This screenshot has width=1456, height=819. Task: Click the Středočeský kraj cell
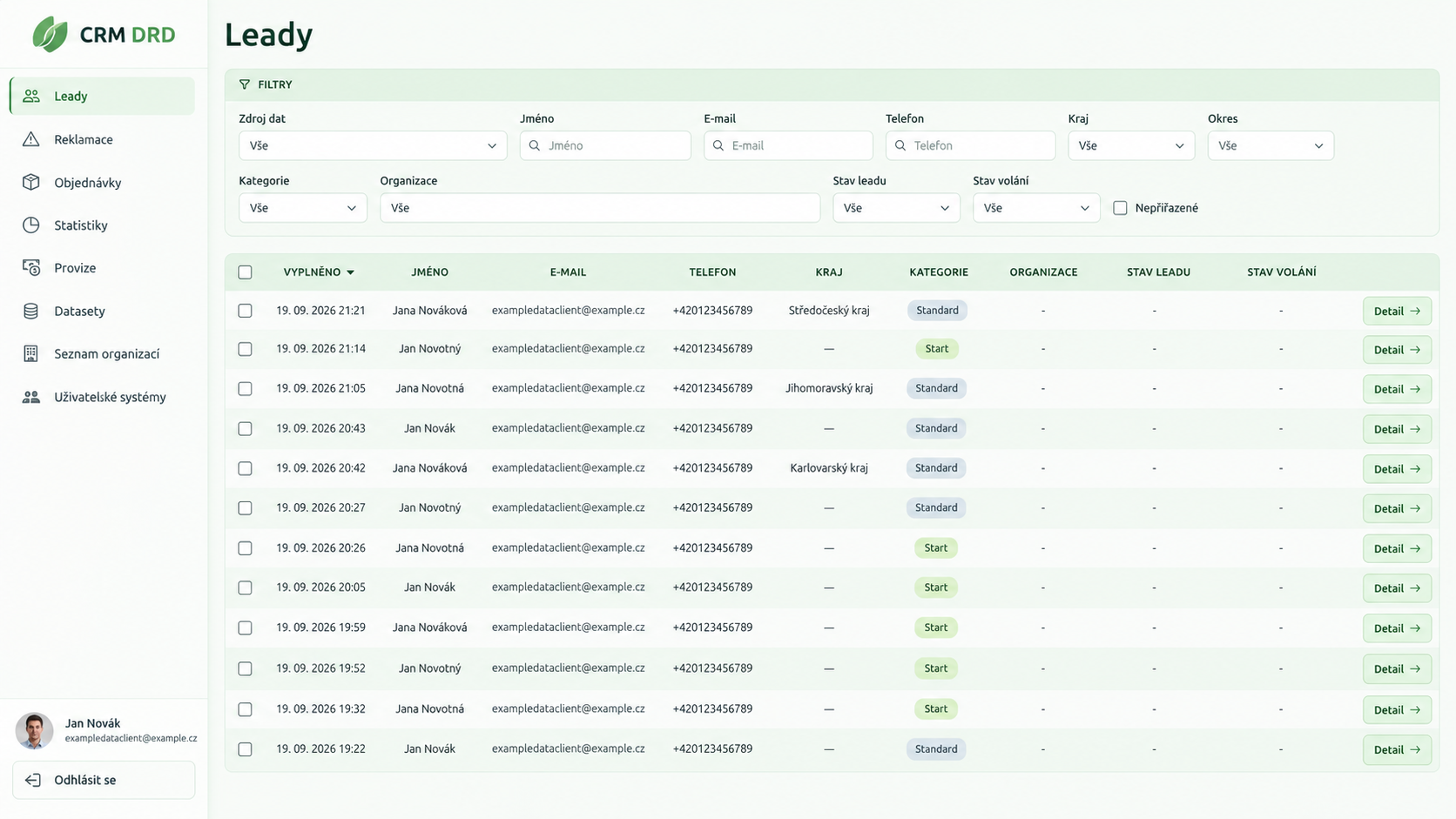[829, 311]
